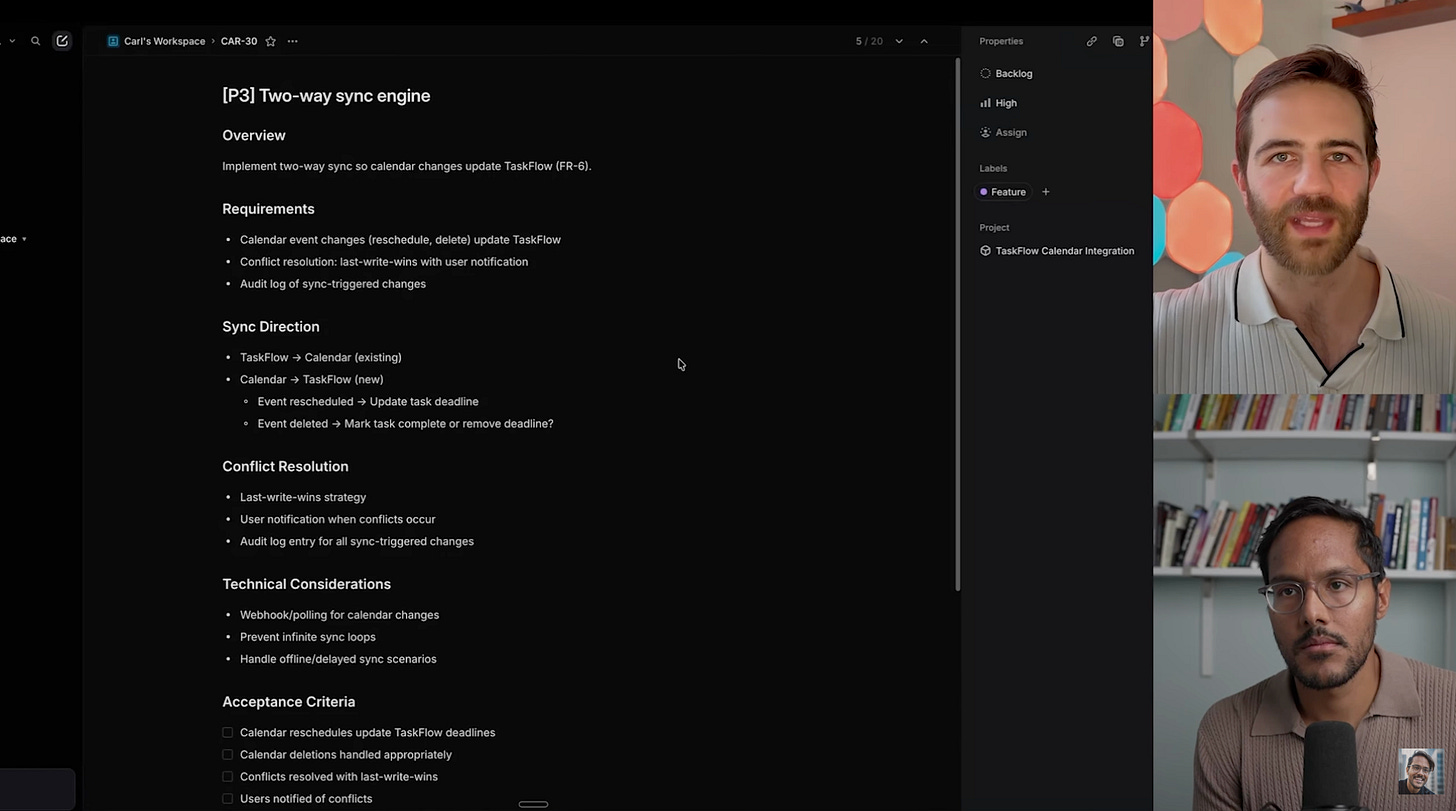
Task: Copy git branch name icon
Action: point(1144,41)
